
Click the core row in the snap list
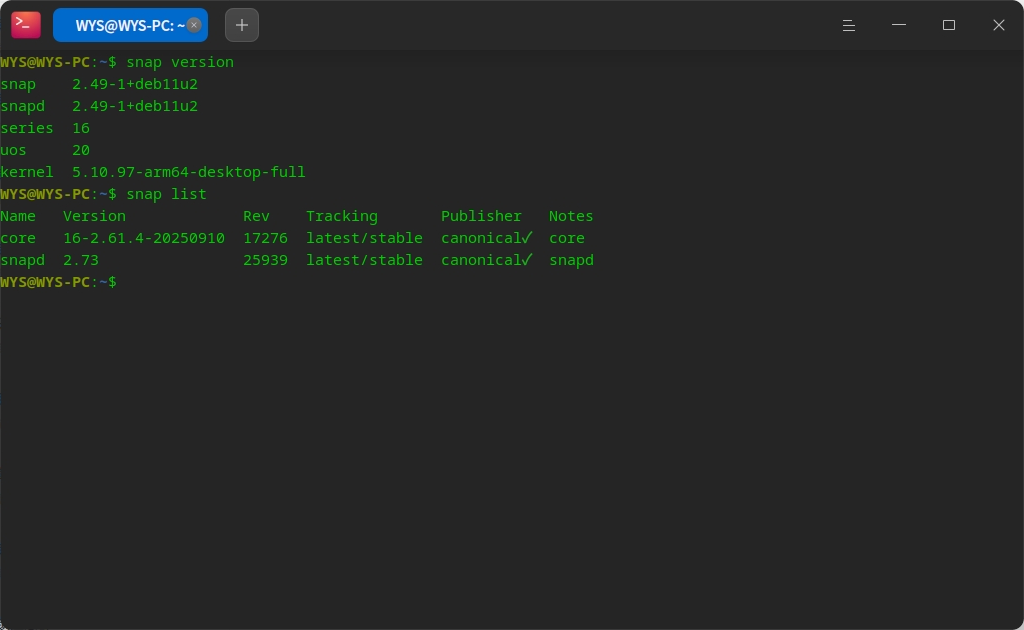pyautogui.click(x=18, y=238)
